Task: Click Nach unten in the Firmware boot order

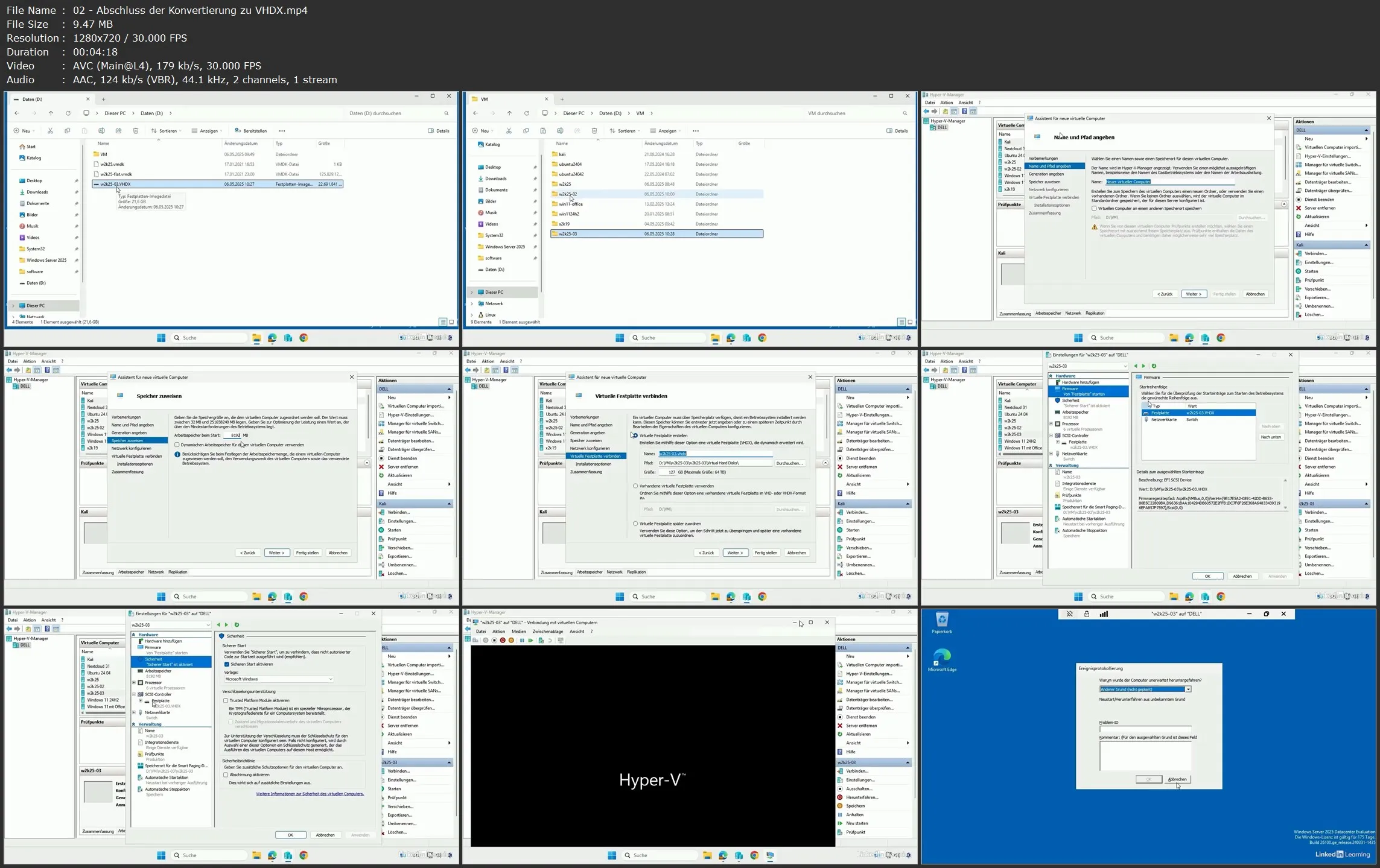Action: tap(1270, 437)
